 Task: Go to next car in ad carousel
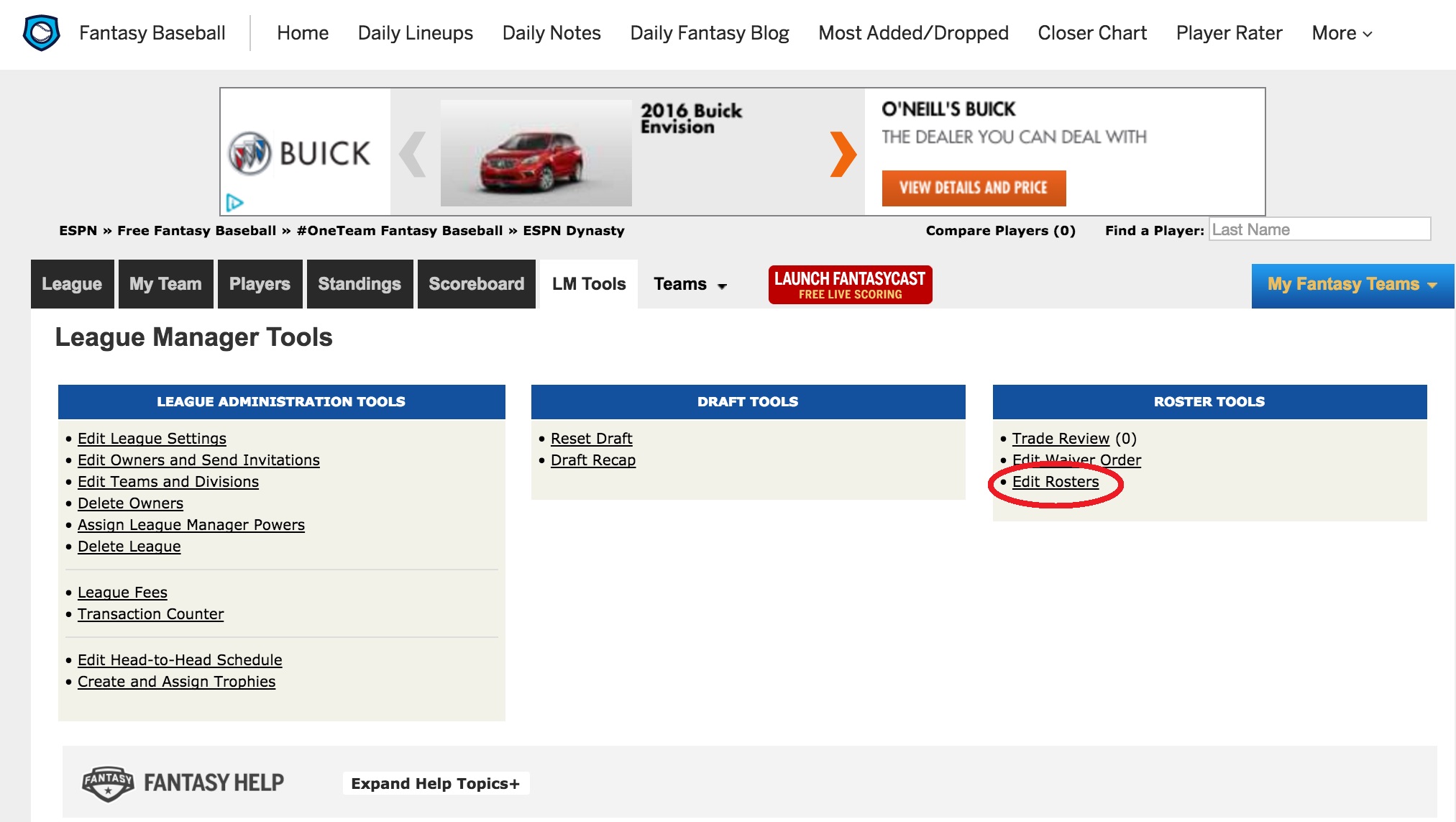click(x=843, y=153)
